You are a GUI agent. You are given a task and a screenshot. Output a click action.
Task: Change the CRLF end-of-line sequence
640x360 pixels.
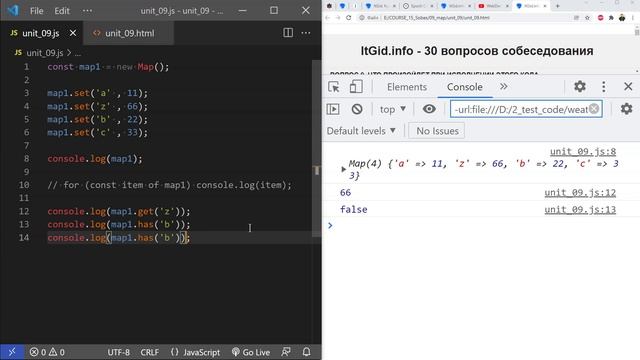[149, 352]
